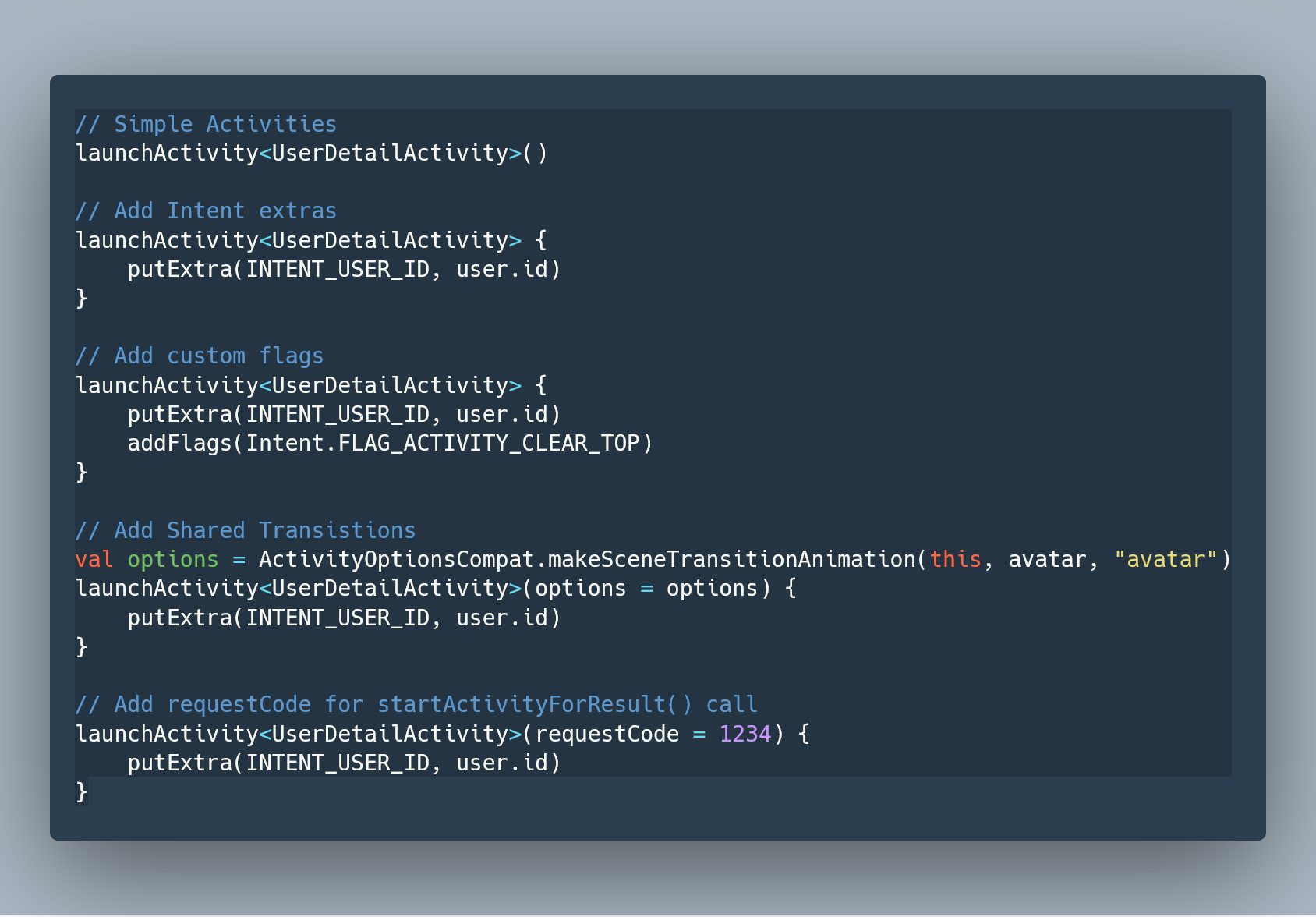Image resolution: width=1316 pixels, height=917 pixels.
Task: Click the launchActivity line with options = options
Action: 436,588
